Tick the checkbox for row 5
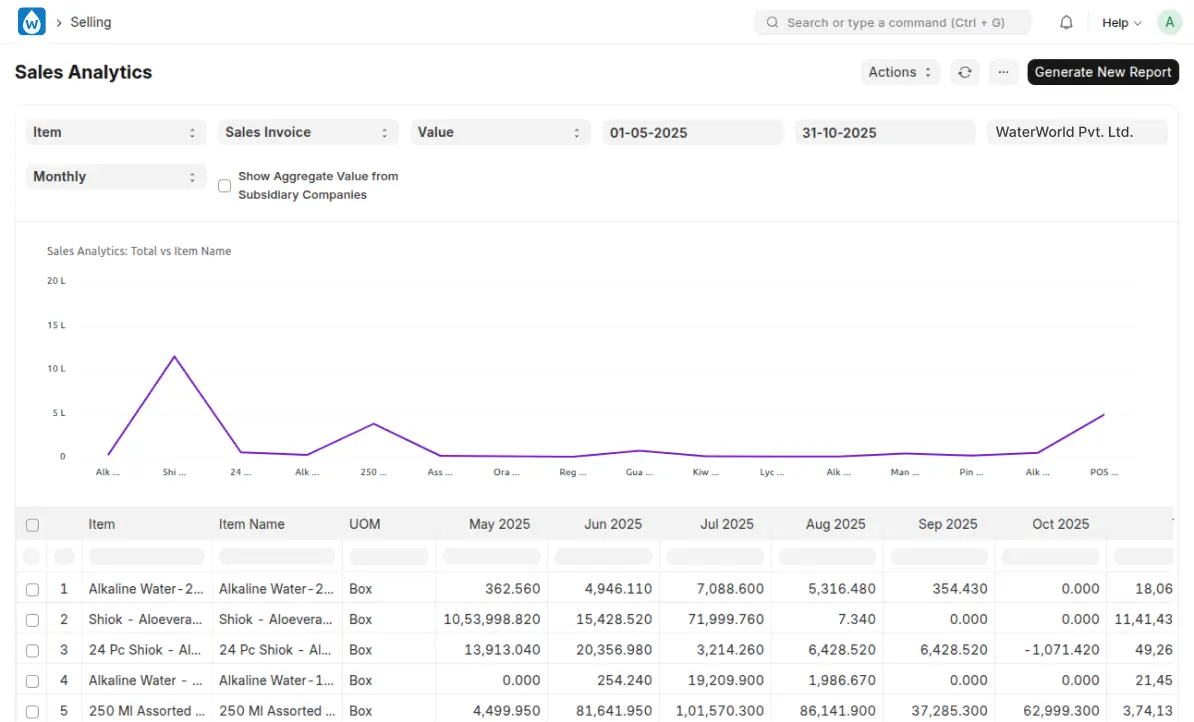 [33, 712]
